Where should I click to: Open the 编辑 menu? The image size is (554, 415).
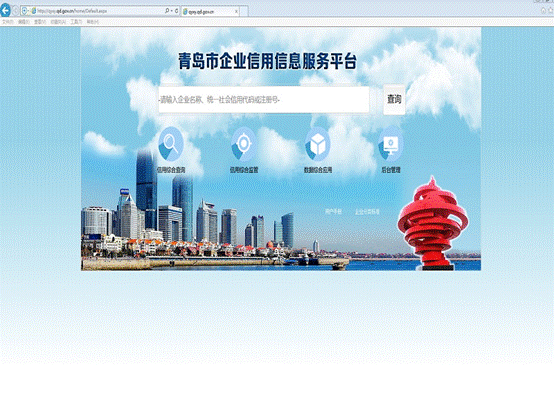pyautogui.click(x=24, y=22)
